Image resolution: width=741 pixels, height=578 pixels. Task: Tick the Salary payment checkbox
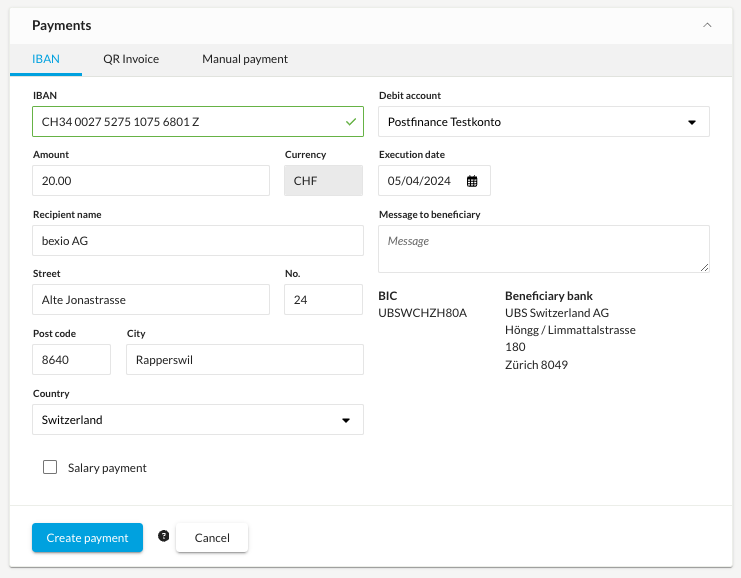click(50, 467)
